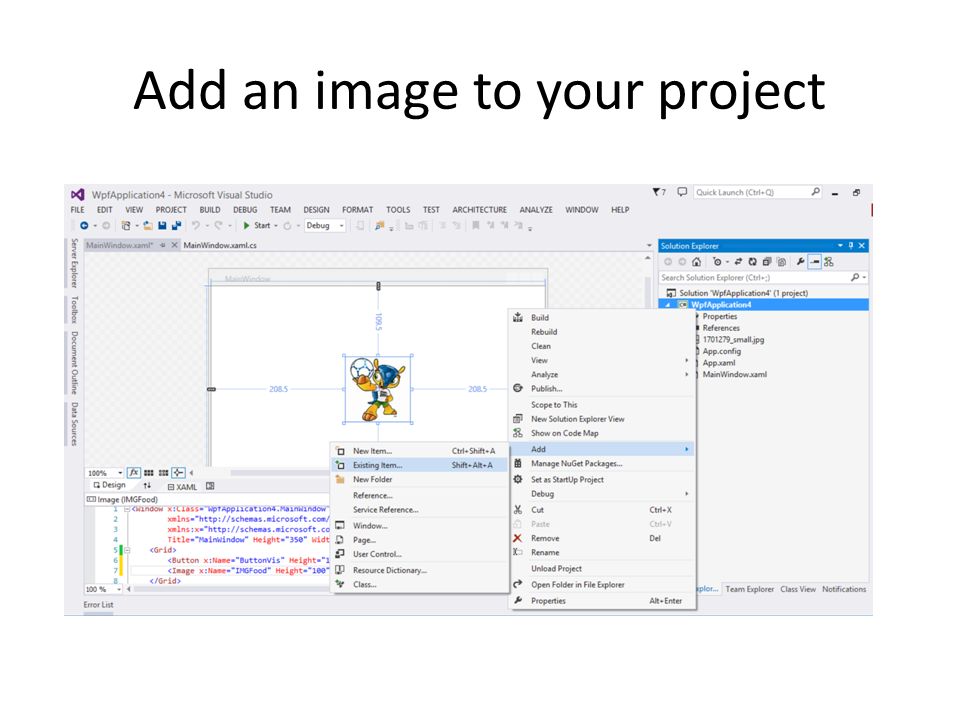Switch to the XAML view tab
Viewport: 960px width, 720px height.
182,487
